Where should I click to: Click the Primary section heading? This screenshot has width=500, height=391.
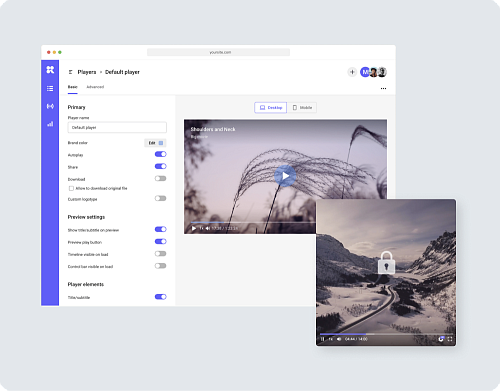pos(76,107)
